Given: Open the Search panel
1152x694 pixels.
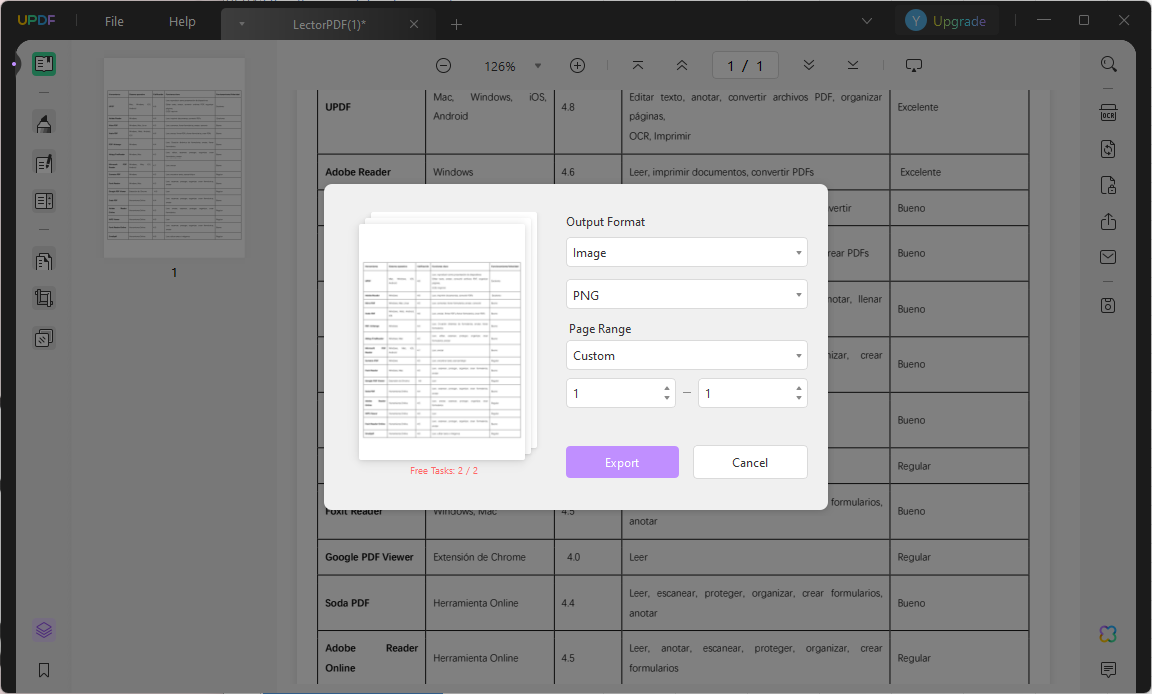Looking at the screenshot, I should pyautogui.click(x=1108, y=65).
